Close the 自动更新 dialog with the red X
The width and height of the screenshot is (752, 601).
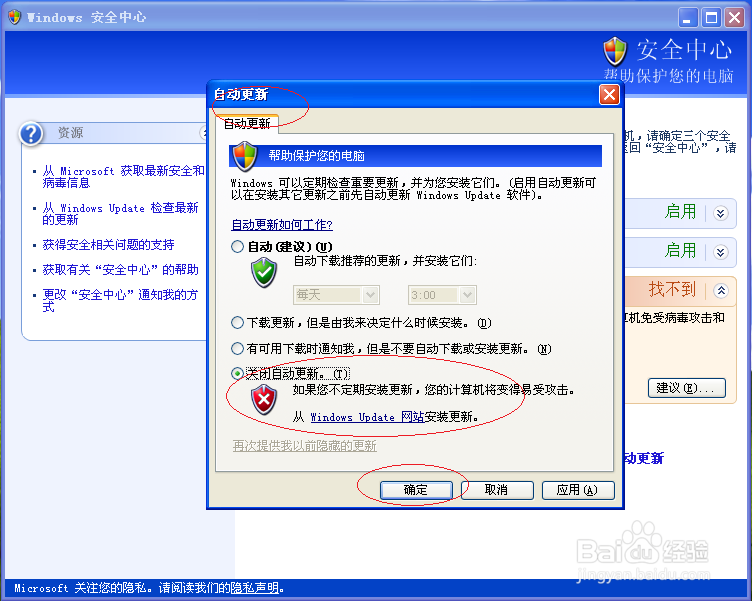click(609, 94)
